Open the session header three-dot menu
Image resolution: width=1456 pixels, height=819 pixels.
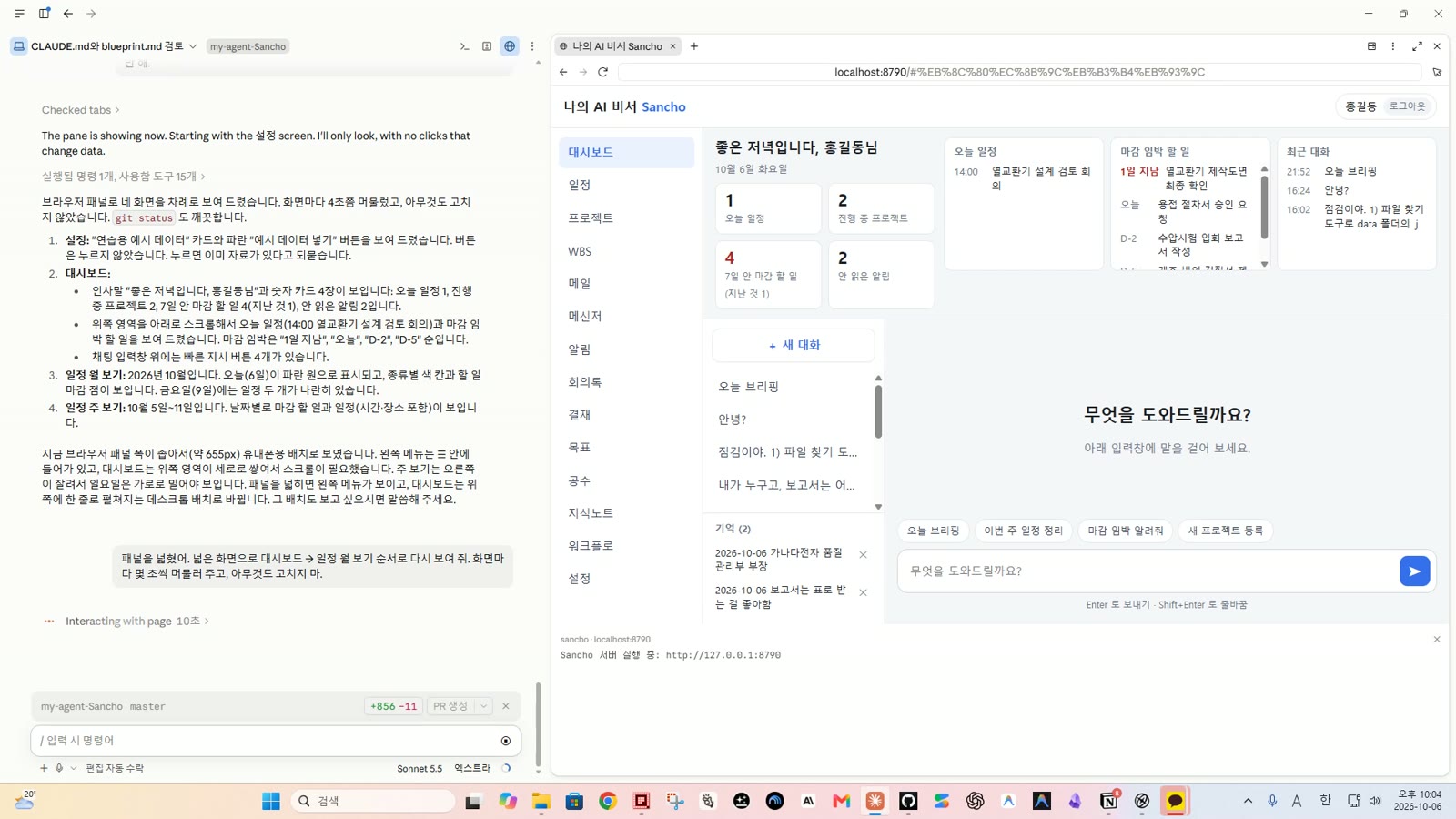click(532, 46)
